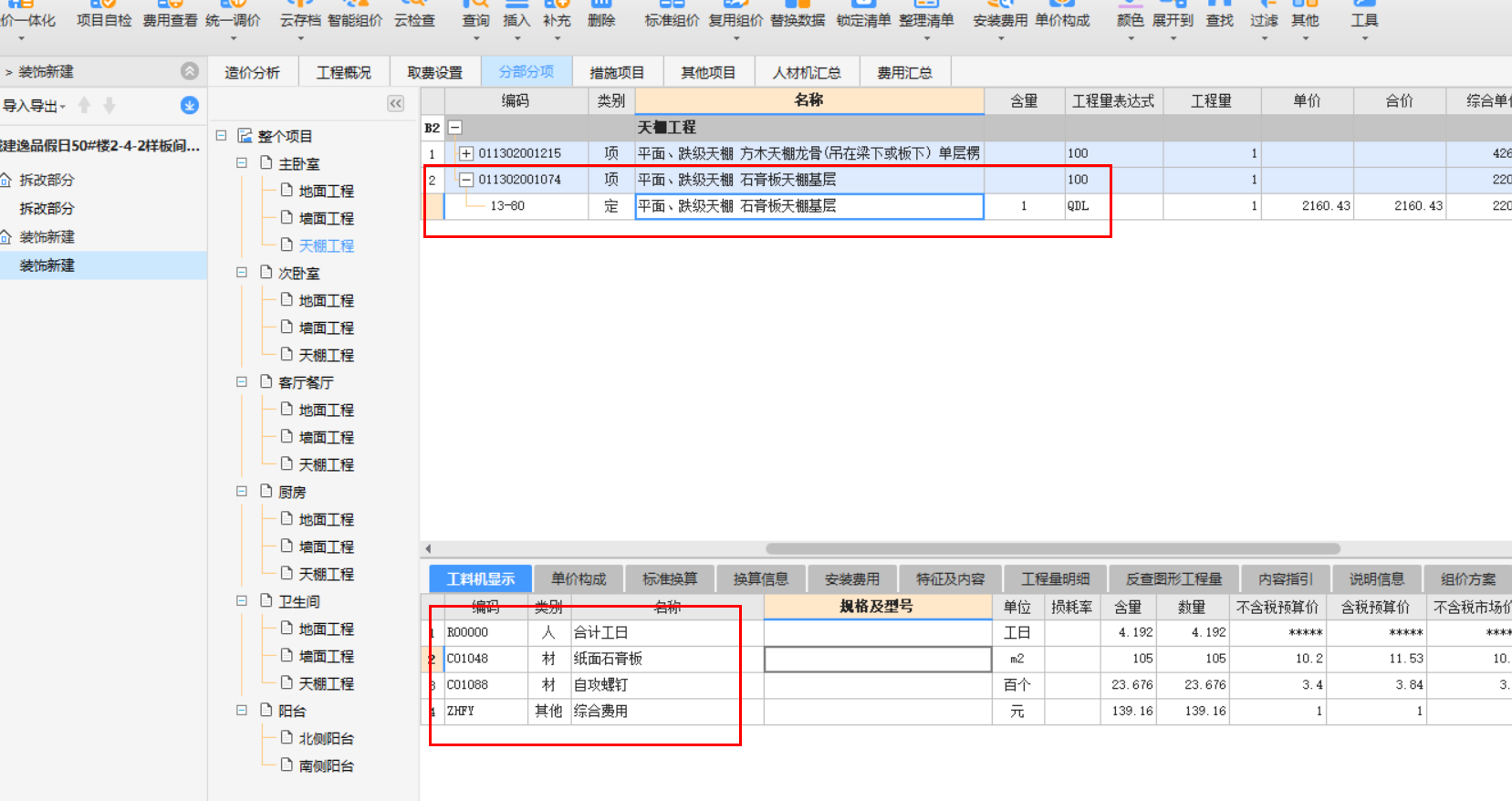This screenshot has height=801, width=1512.
Task: Collapse the 卫生间 tree node
Action: point(242,600)
